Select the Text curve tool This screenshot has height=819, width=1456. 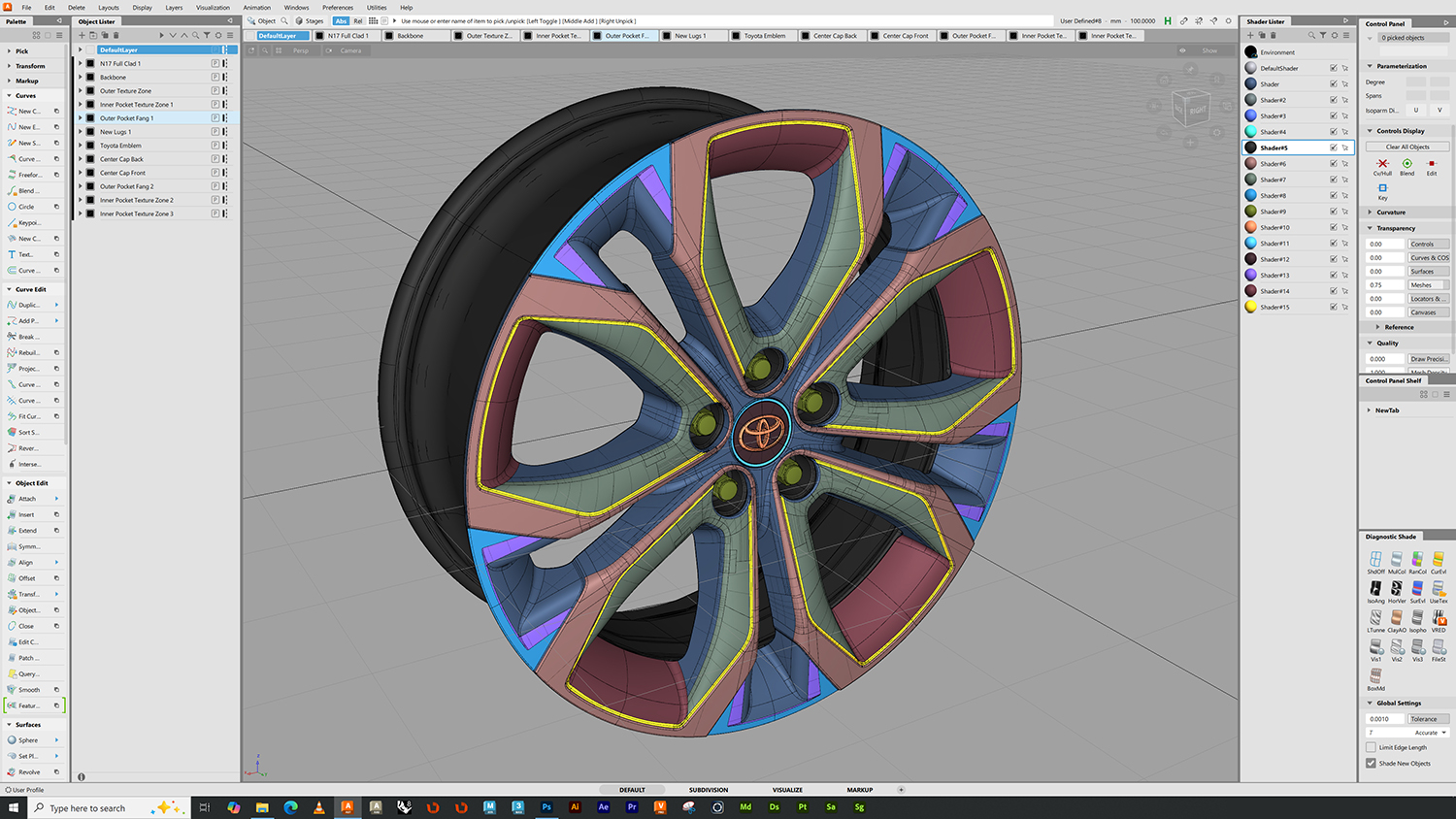tap(25, 254)
